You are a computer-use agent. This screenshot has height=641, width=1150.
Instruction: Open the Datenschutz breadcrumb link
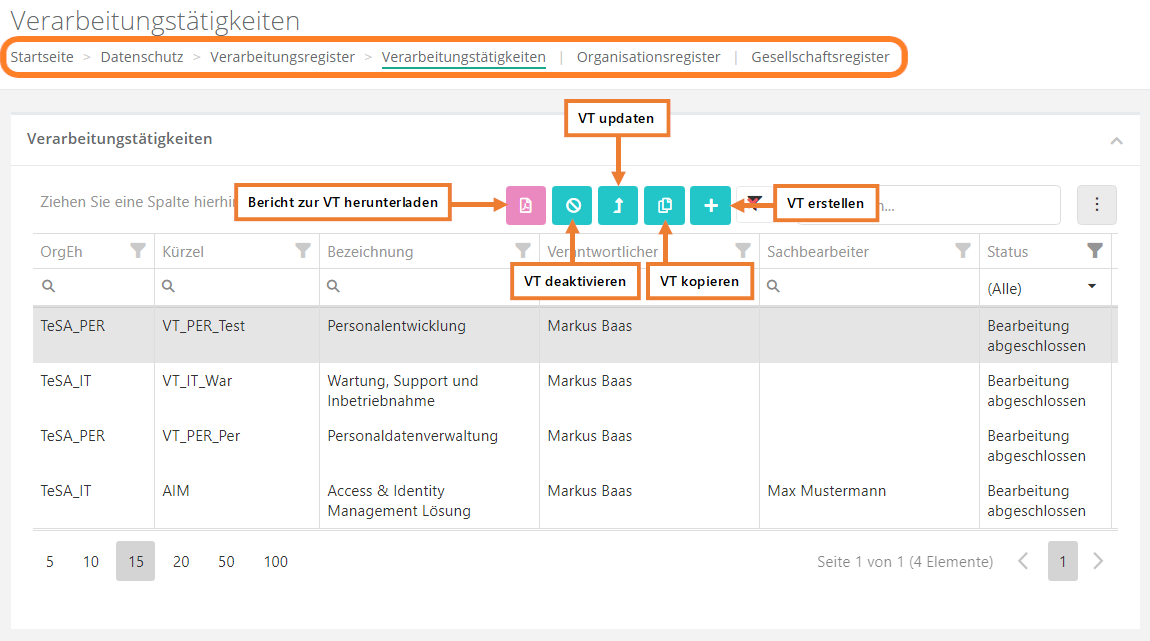(x=142, y=57)
